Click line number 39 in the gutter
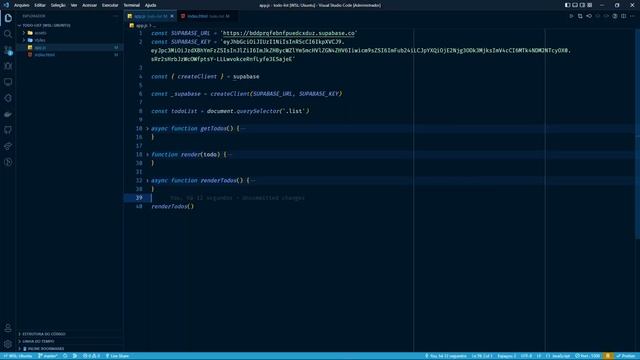640x360 pixels. [139, 198]
